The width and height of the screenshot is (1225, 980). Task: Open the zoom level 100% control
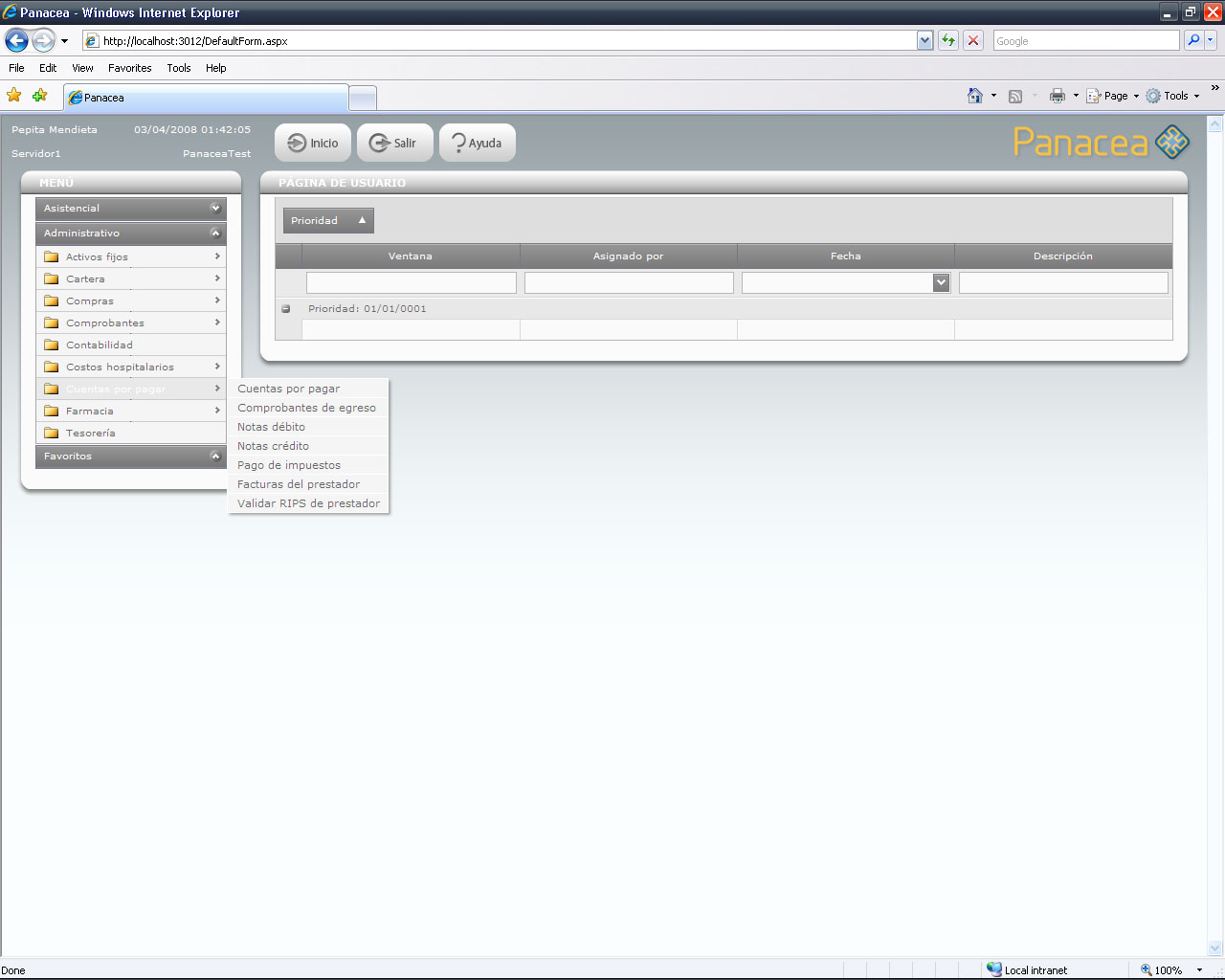1170,969
